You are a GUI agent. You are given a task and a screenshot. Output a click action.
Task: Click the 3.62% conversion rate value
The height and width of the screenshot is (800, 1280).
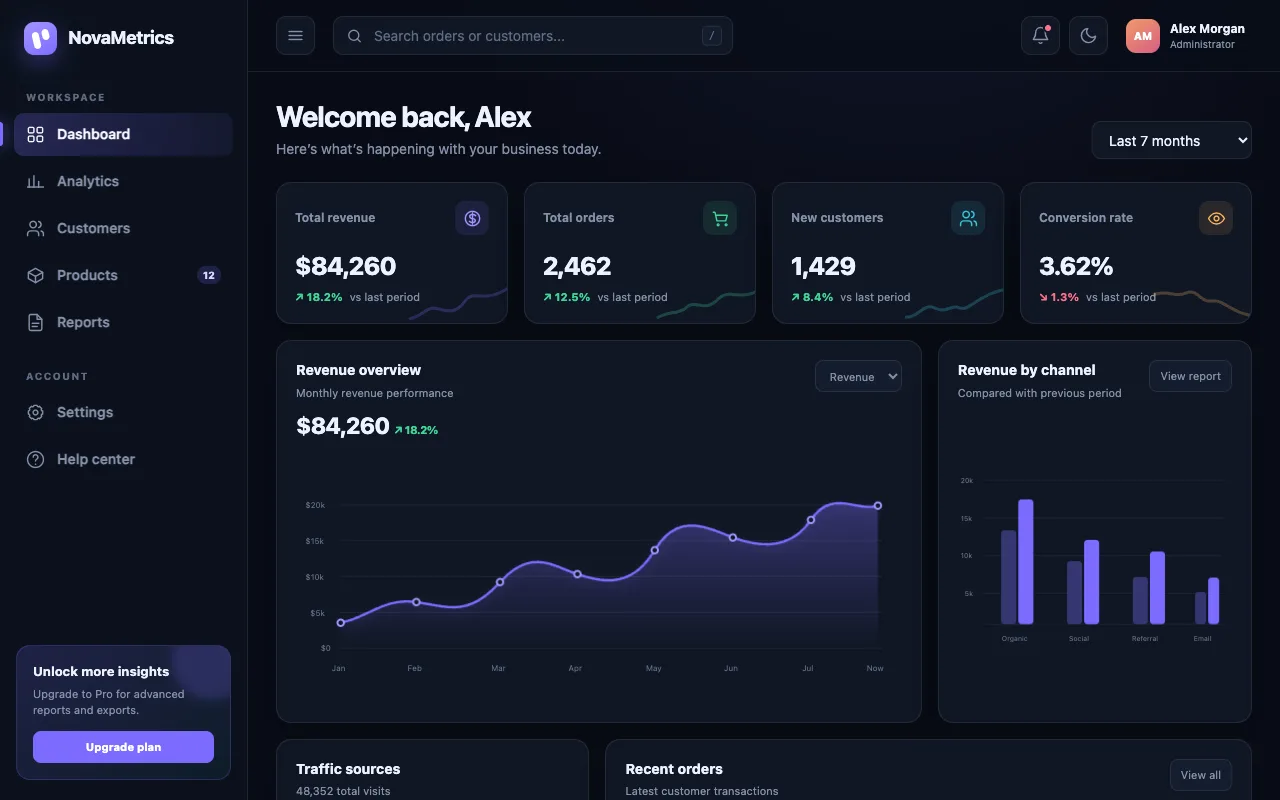pos(1076,266)
